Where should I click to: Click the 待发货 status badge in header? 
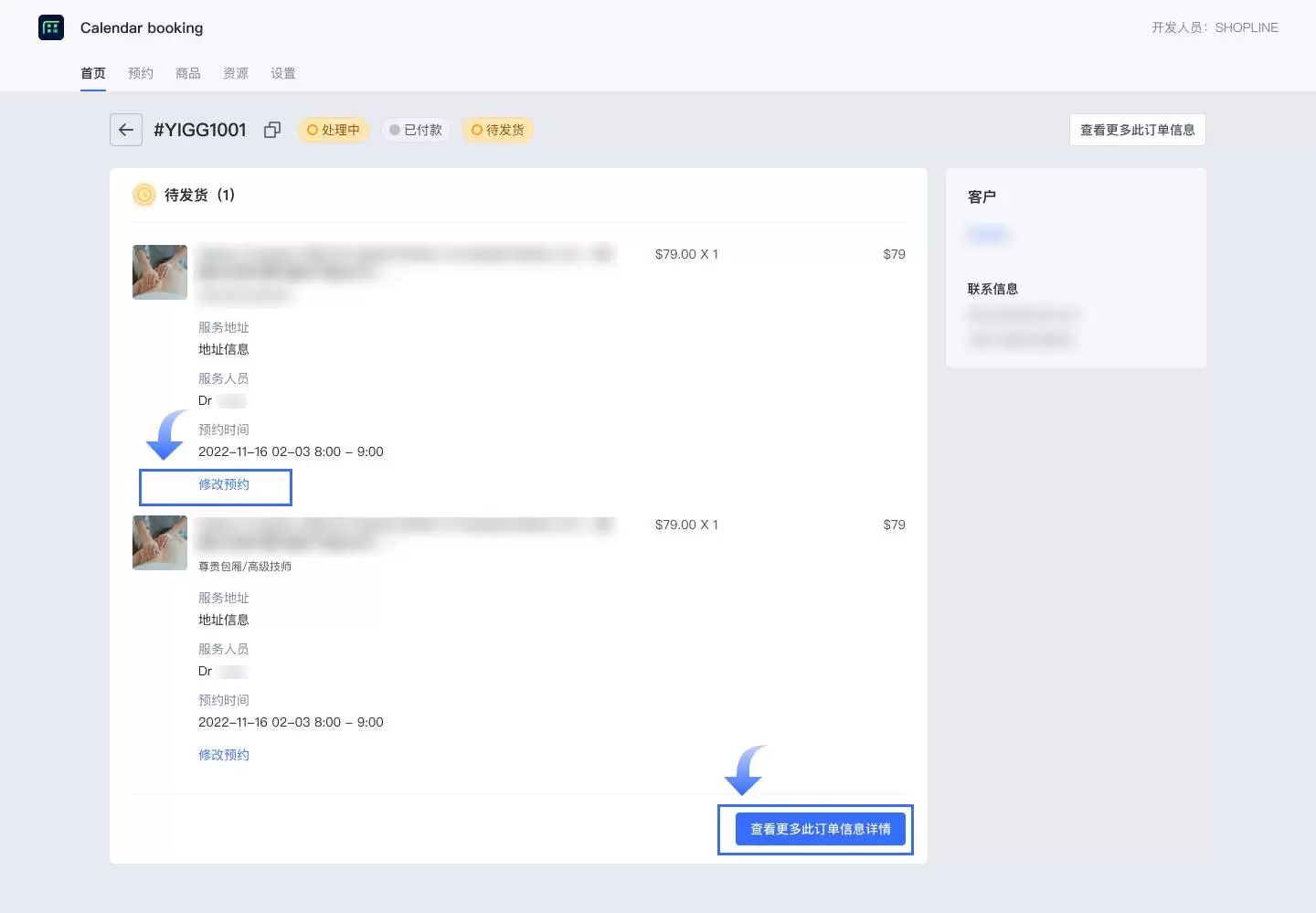coord(498,130)
